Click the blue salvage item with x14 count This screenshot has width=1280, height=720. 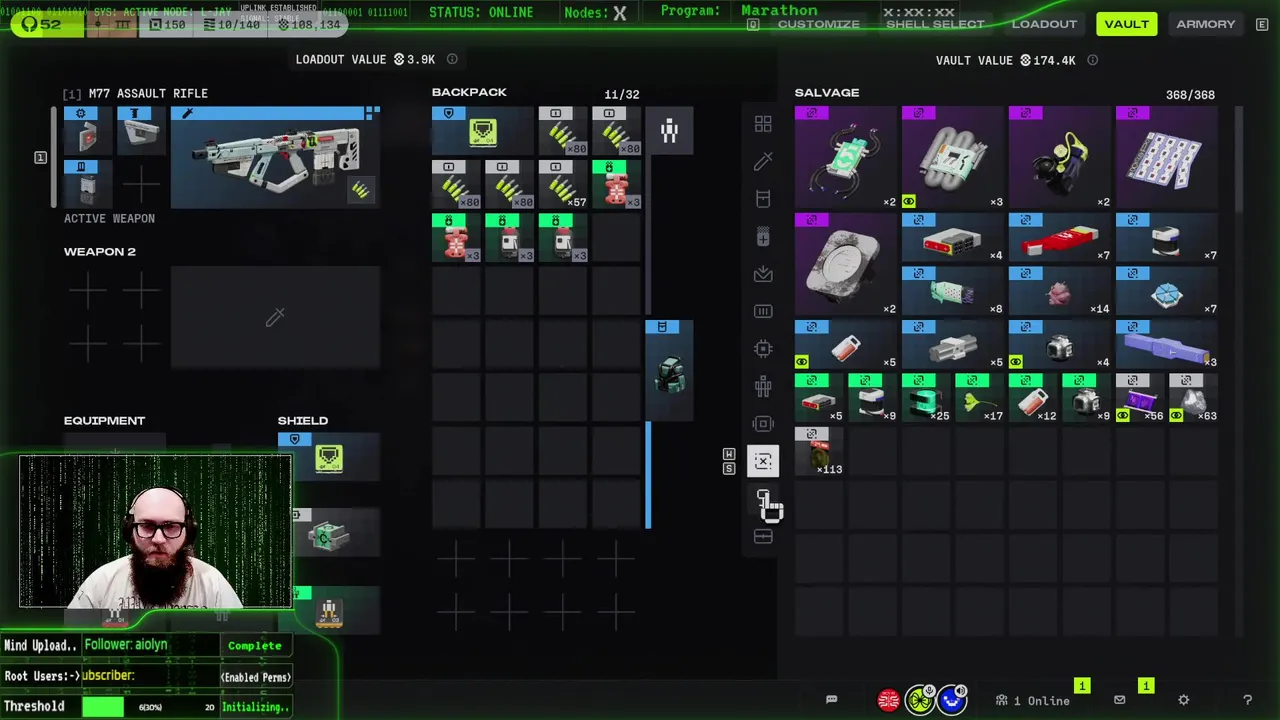coord(1060,291)
